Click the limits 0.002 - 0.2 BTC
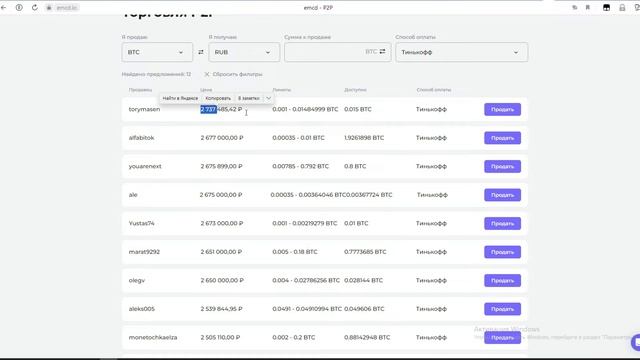Image resolution: width=640 pixels, height=360 pixels. [293, 338]
